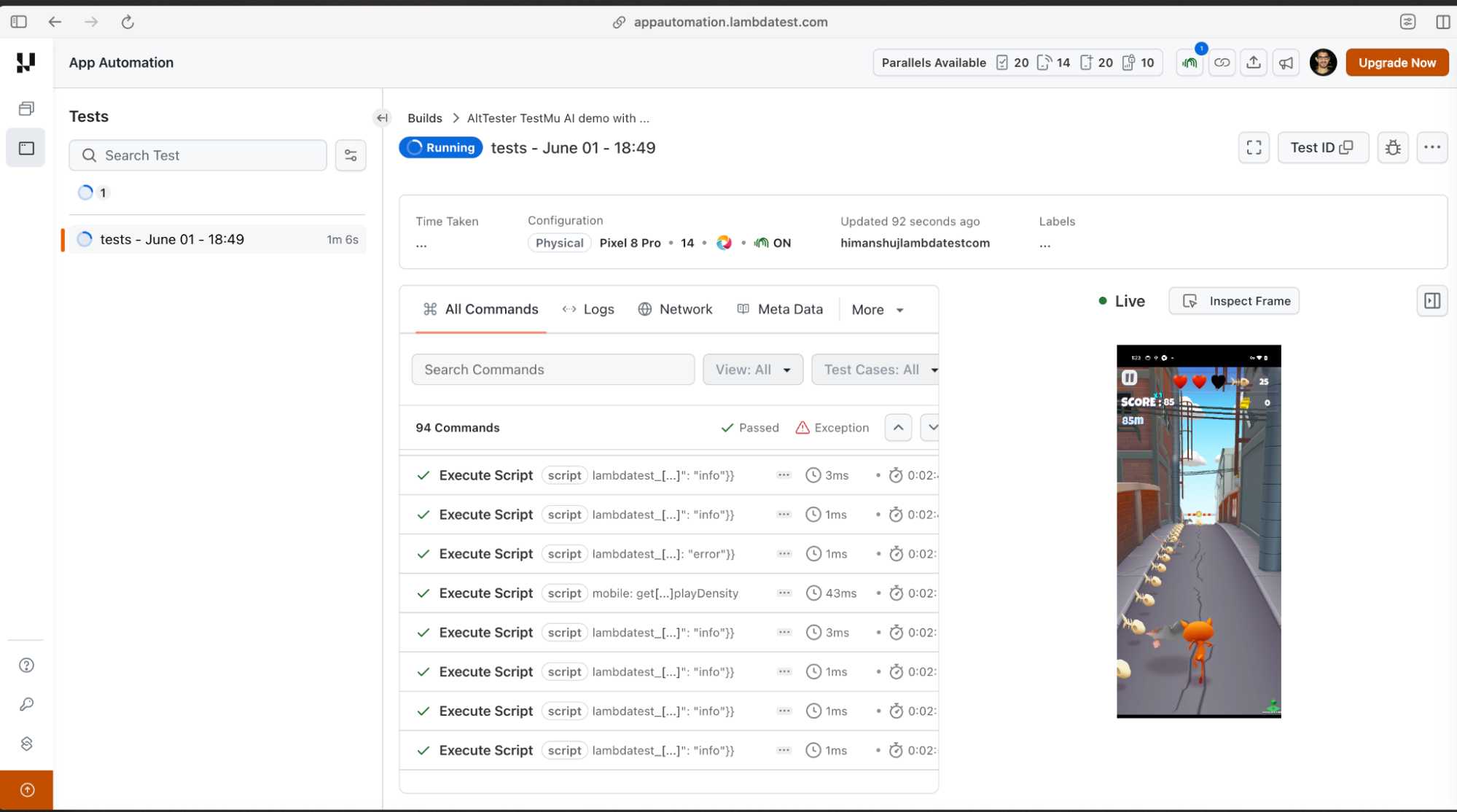Collapse the Tests panel with the arrow icon

[x=382, y=117]
